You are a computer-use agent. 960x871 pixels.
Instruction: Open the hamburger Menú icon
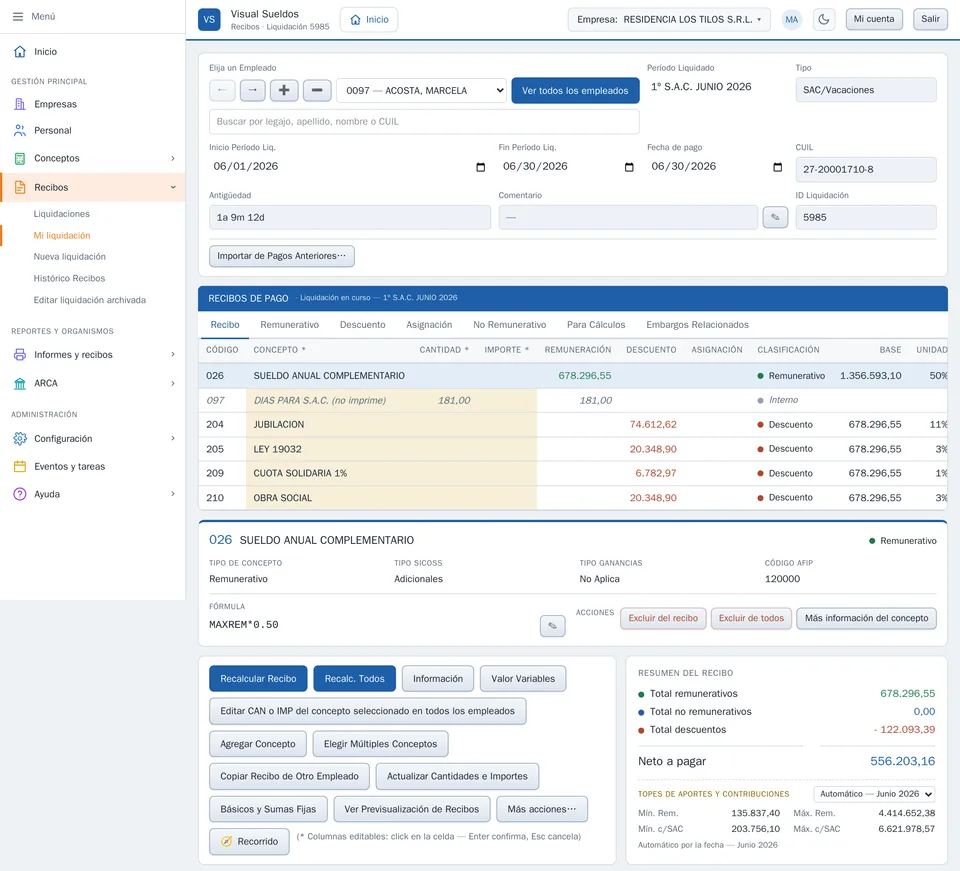(x=18, y=17)
